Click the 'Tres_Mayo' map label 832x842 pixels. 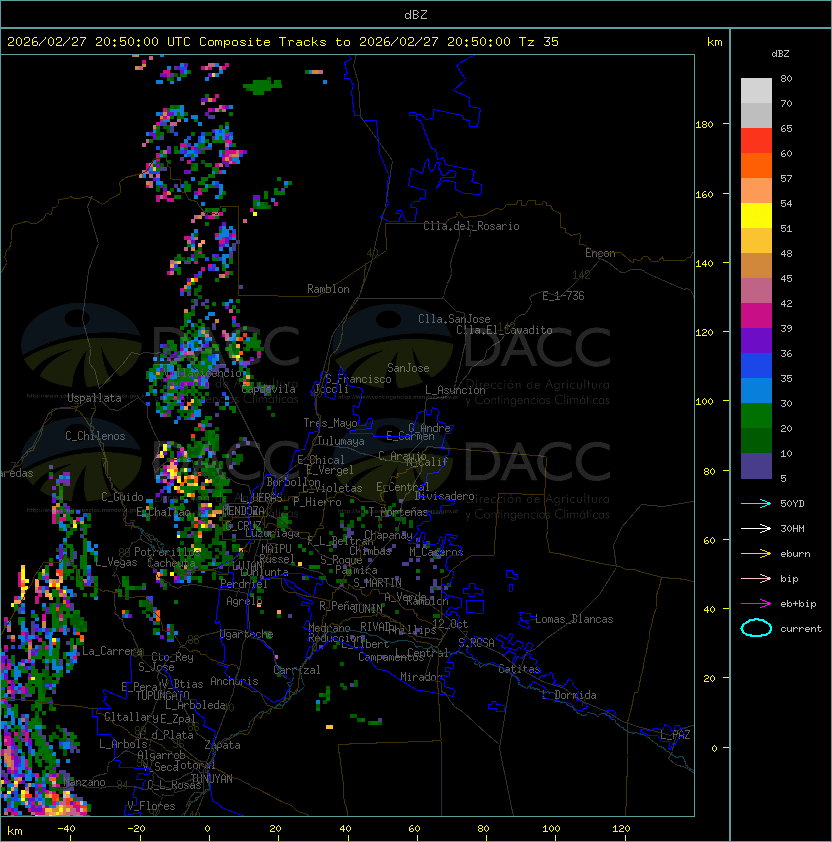point(330,423)
